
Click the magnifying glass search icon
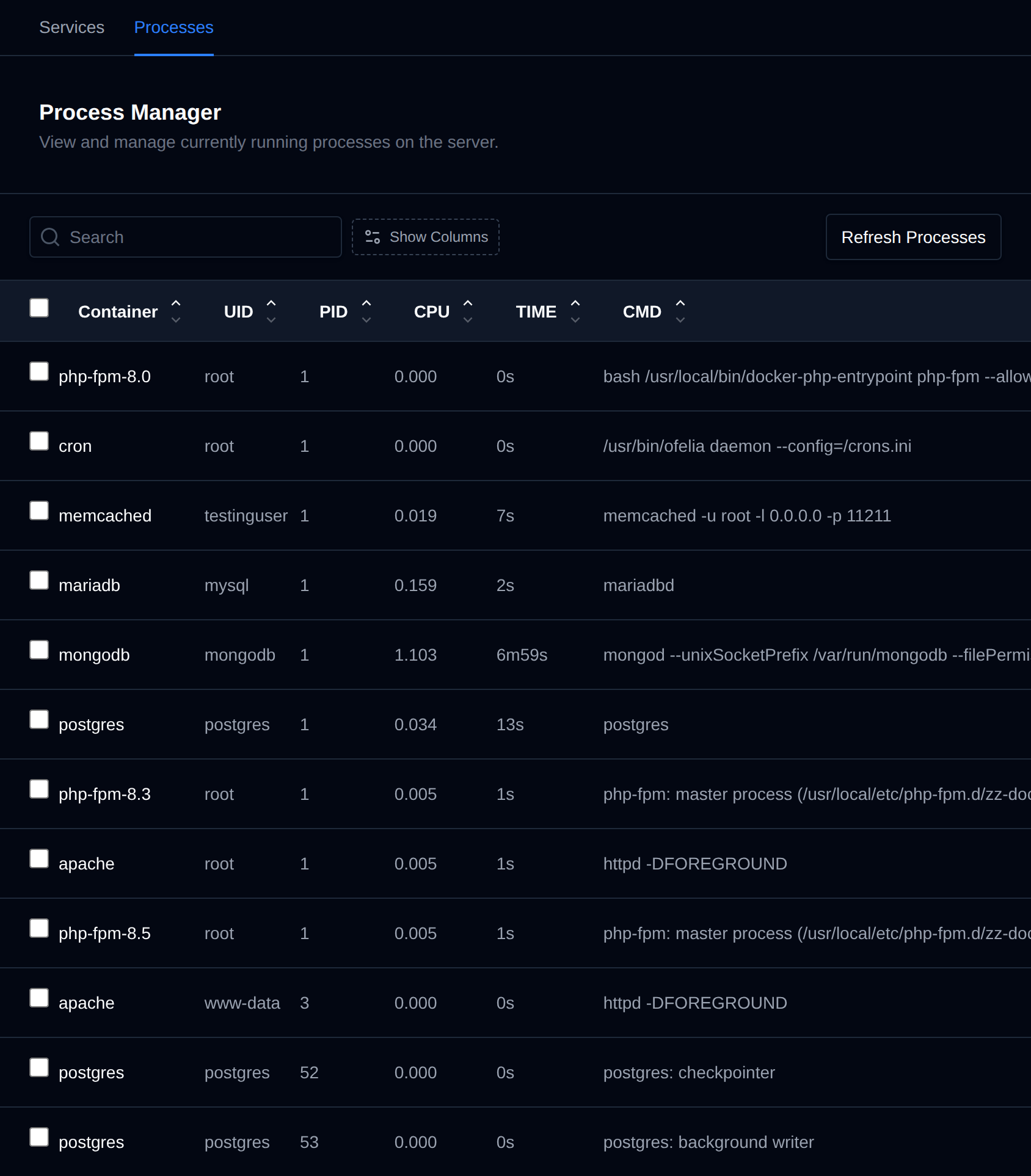click(50, 237)
